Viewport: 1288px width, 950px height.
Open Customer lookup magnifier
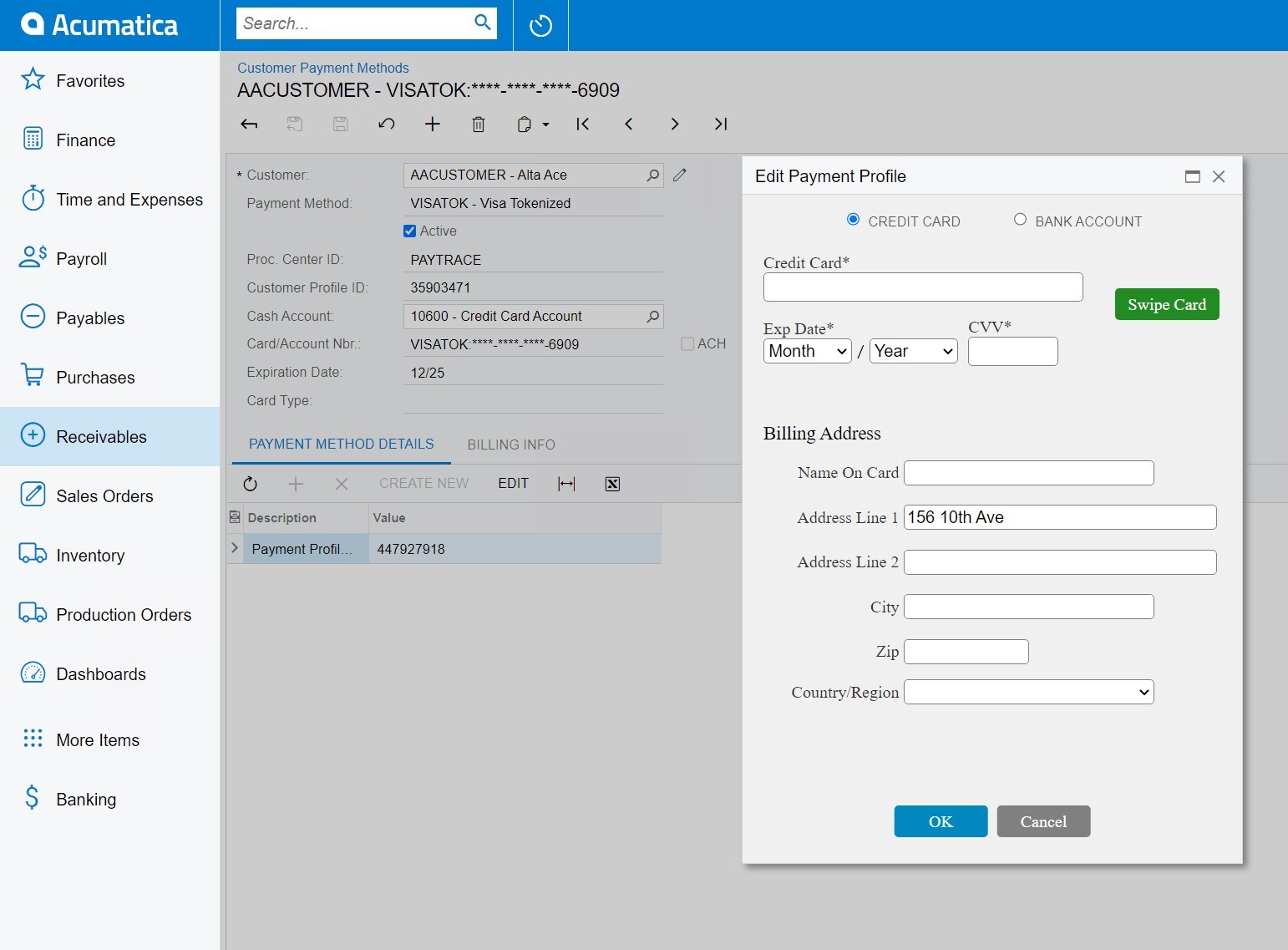[x=652, y=175]
